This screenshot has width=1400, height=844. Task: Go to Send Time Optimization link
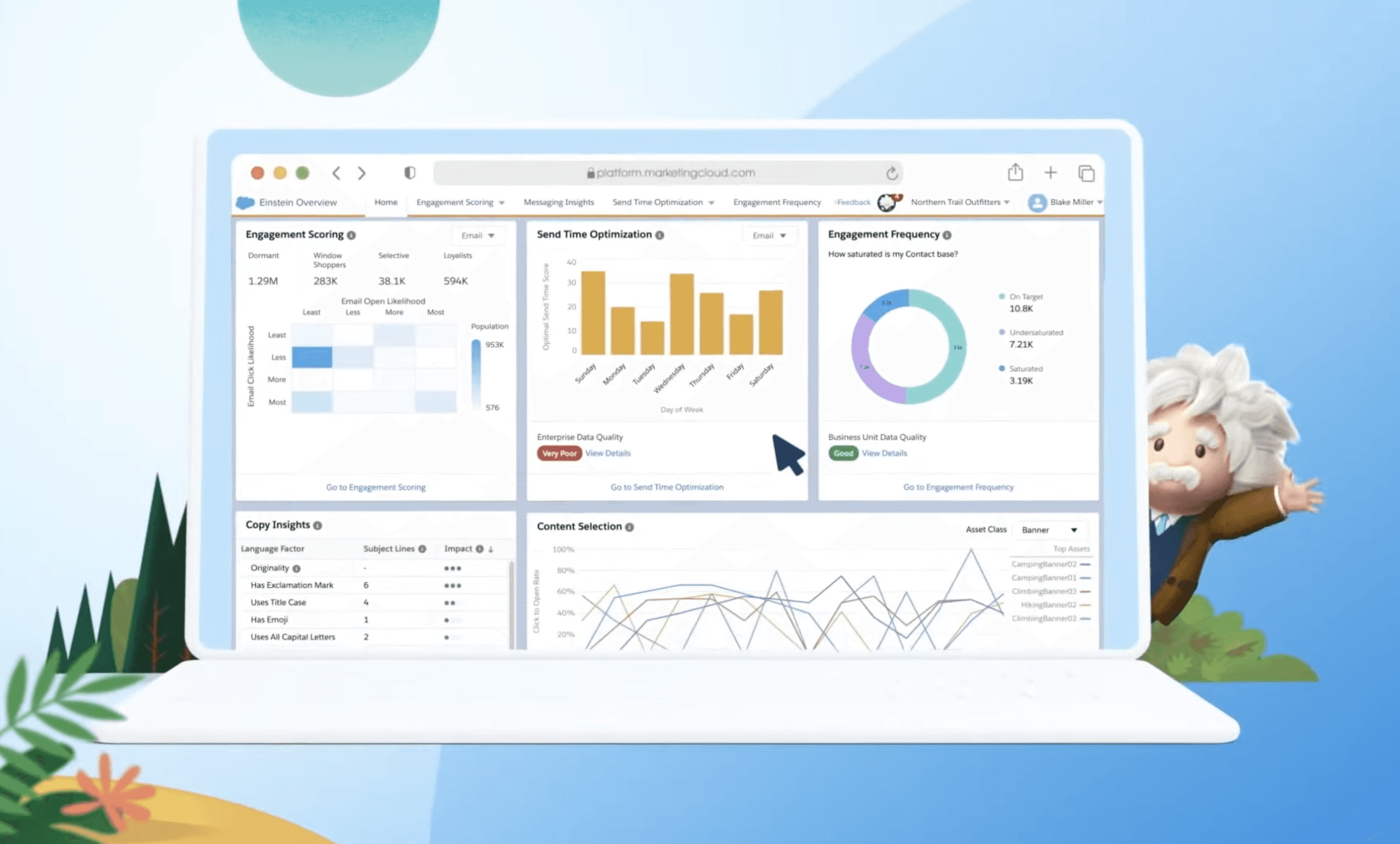point(667,487)
